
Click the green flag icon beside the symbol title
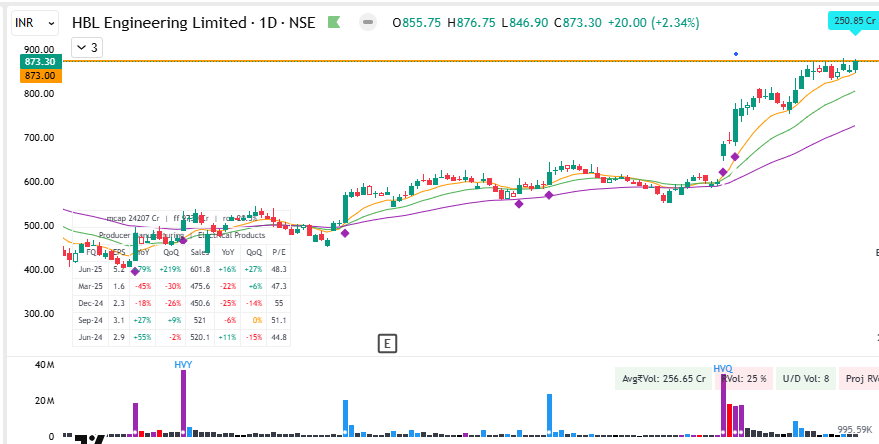click(334, 23)
